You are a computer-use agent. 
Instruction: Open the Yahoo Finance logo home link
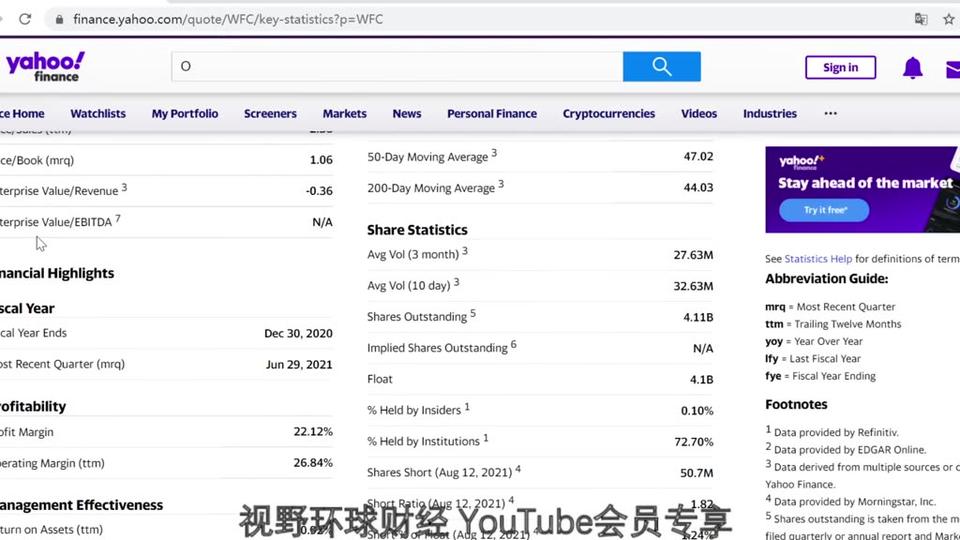45,66
